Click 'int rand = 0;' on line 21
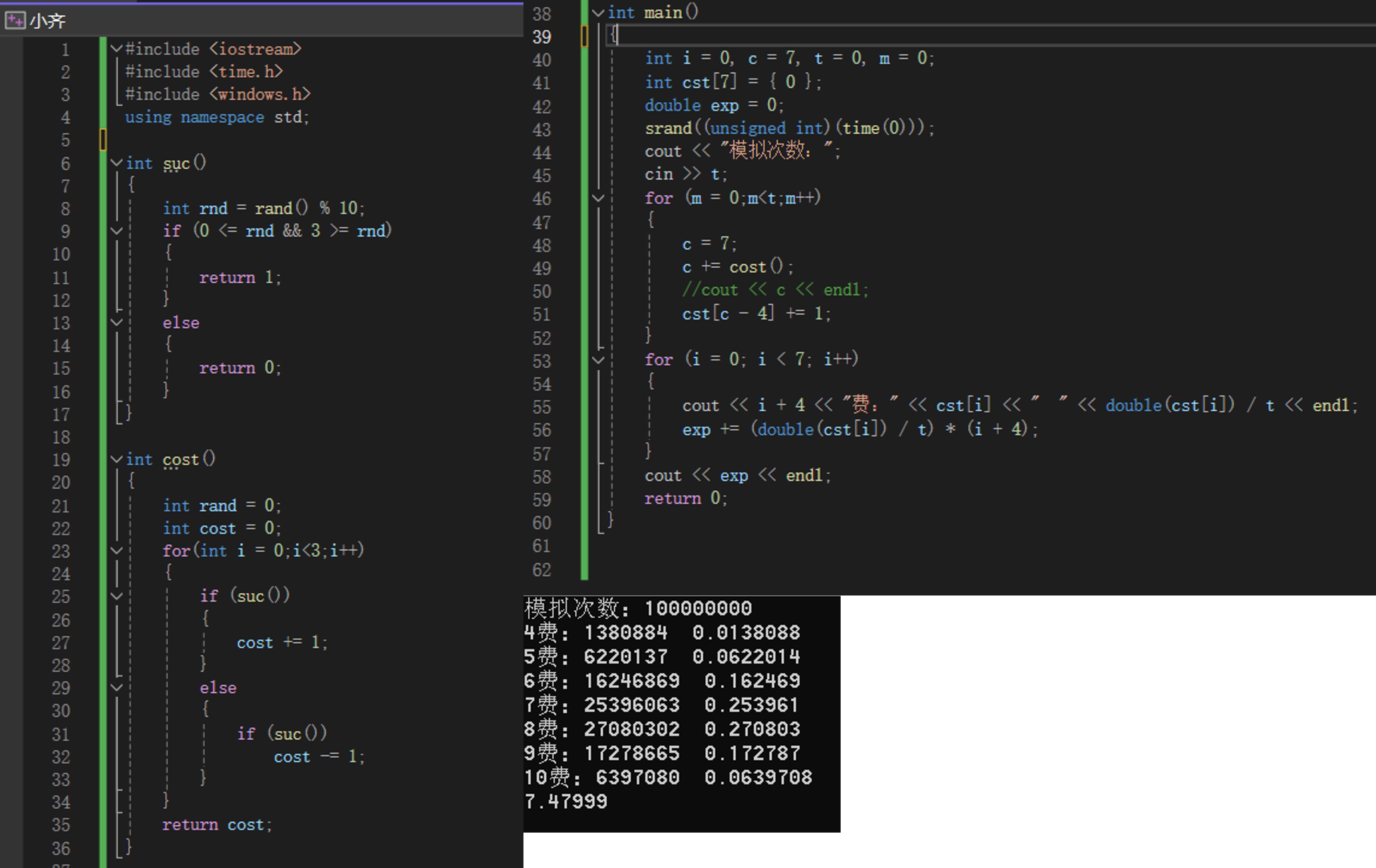Image resolution: width=1376 pixels, height=868 pixels. pyautogui.click(x=222, y=505)
